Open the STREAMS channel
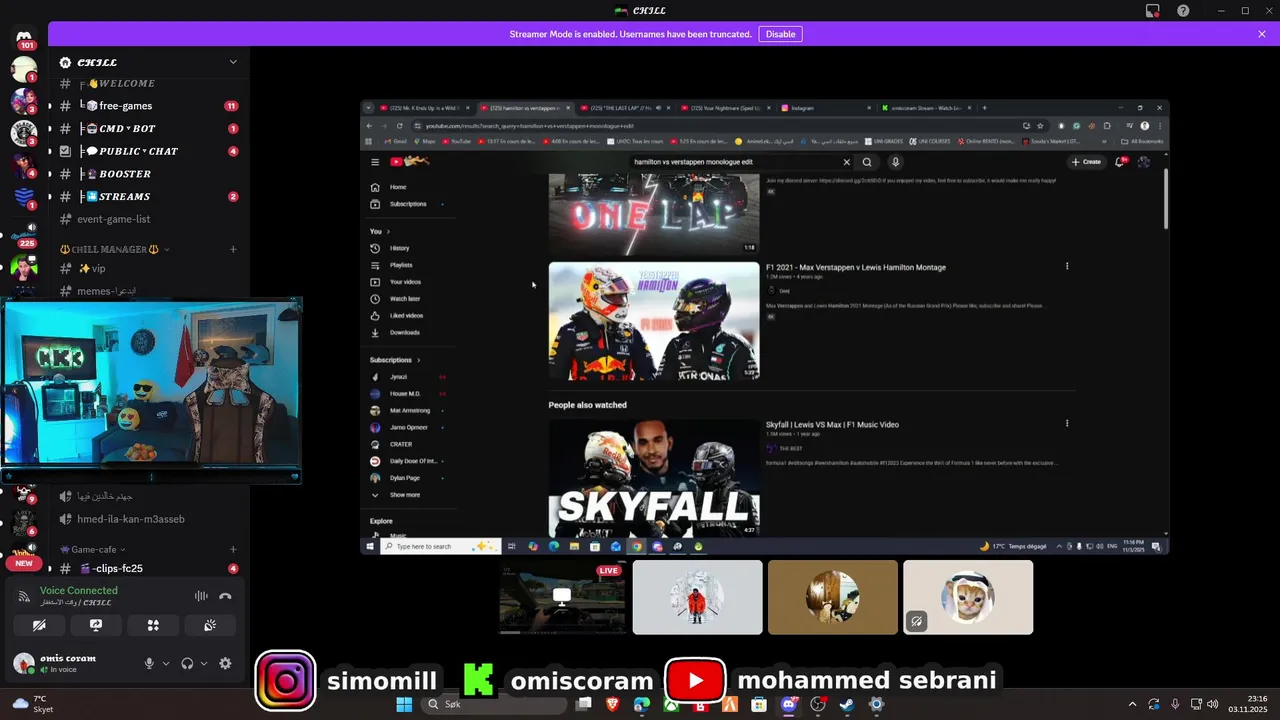This screenshot has height=720, width=1280. point(148,196)
